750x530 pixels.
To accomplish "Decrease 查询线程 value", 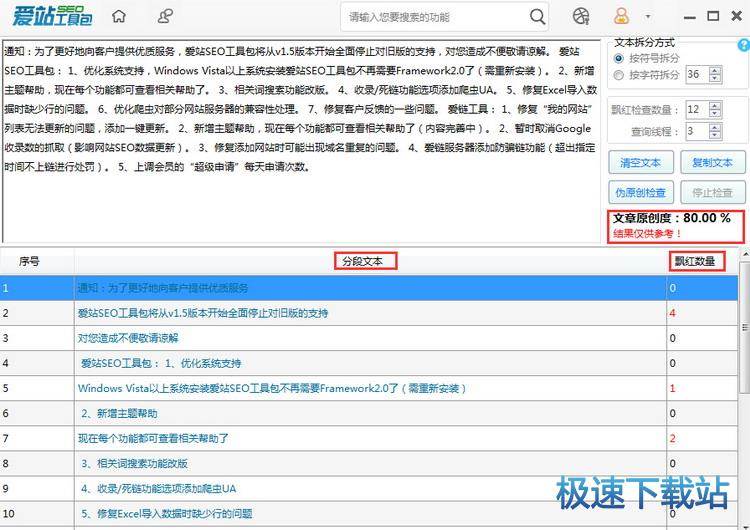I will click(x=715, y=135).
